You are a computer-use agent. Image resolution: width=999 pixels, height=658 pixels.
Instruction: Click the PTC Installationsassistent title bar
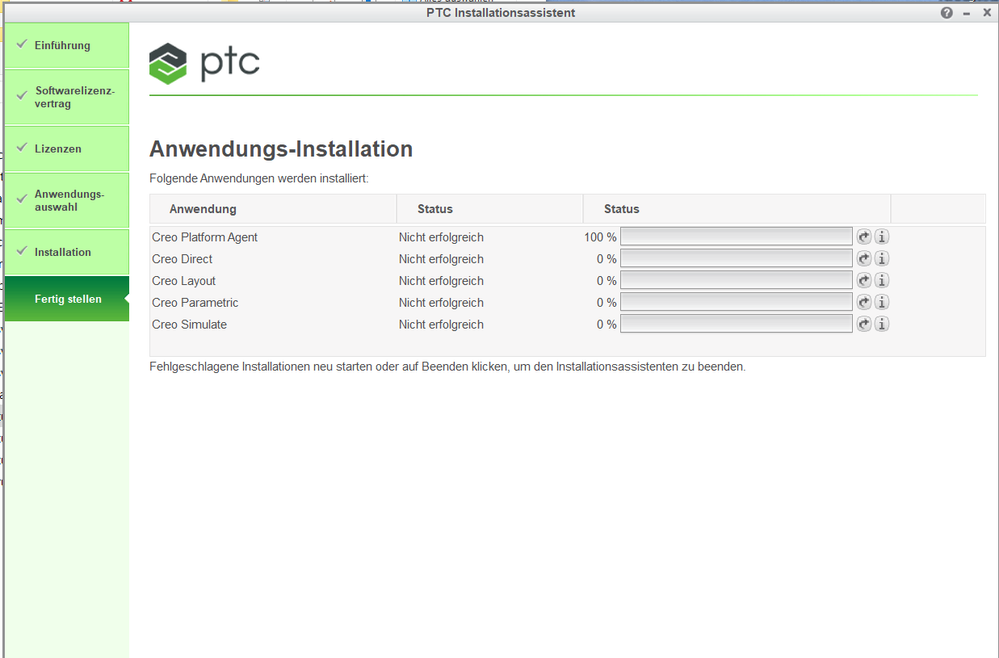(501, 13)
